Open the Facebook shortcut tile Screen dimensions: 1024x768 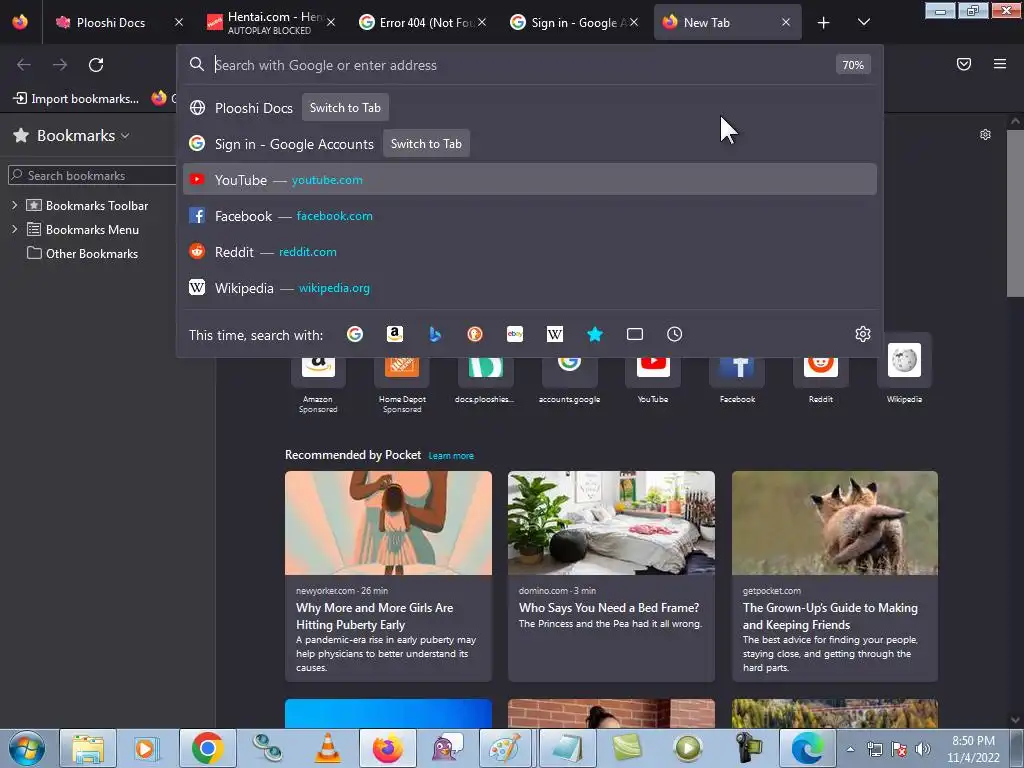[x=737, y=376]
